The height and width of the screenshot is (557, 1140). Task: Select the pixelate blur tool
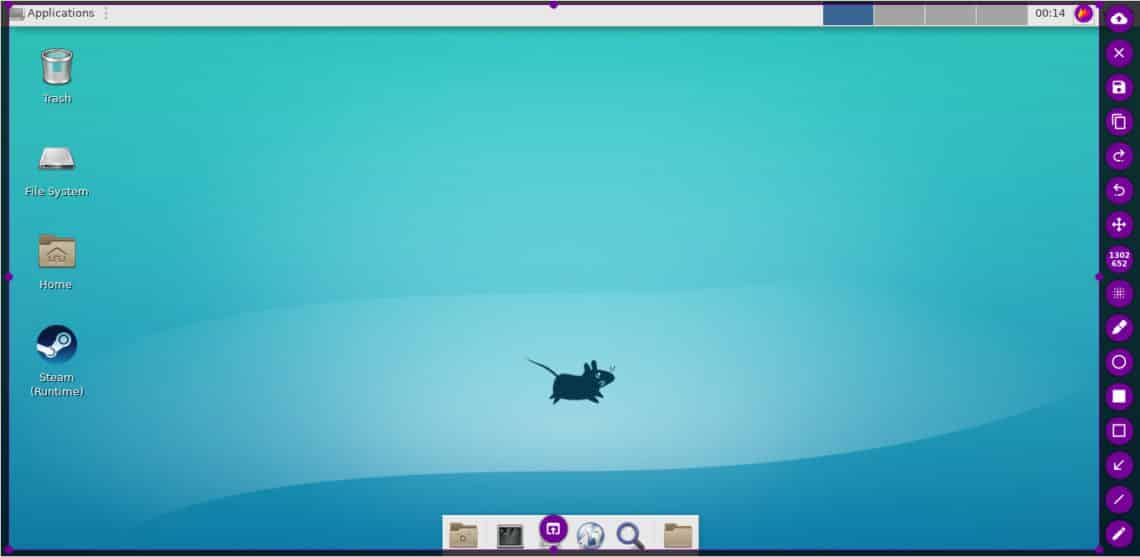click(1119, 294)
